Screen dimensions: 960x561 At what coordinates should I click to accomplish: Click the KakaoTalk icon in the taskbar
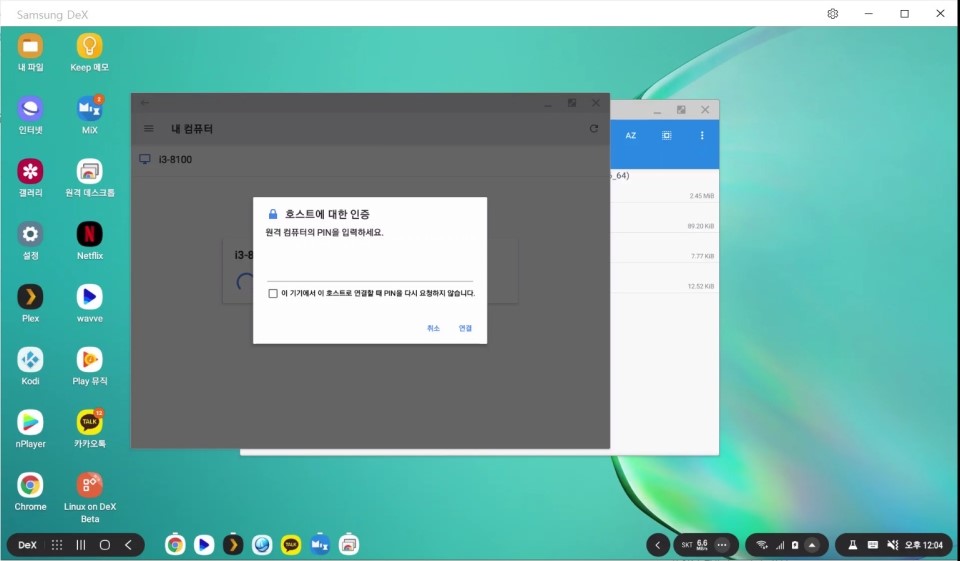click(x=291, y=544)
